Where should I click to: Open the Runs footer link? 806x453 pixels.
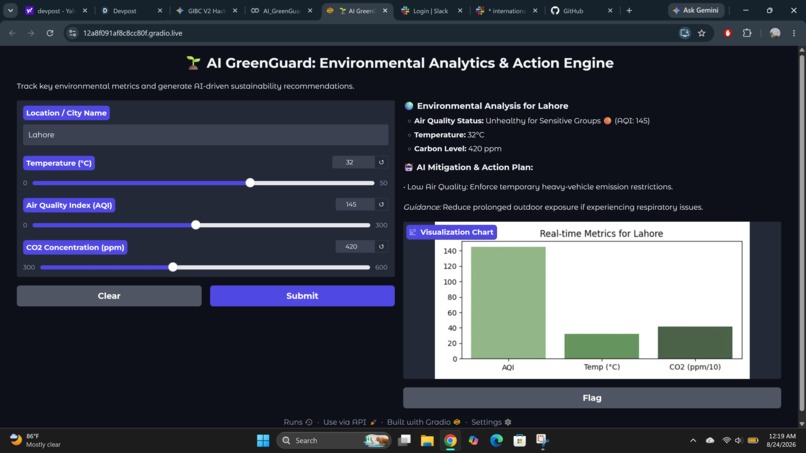pyautogui.click(x=298, y=422)
